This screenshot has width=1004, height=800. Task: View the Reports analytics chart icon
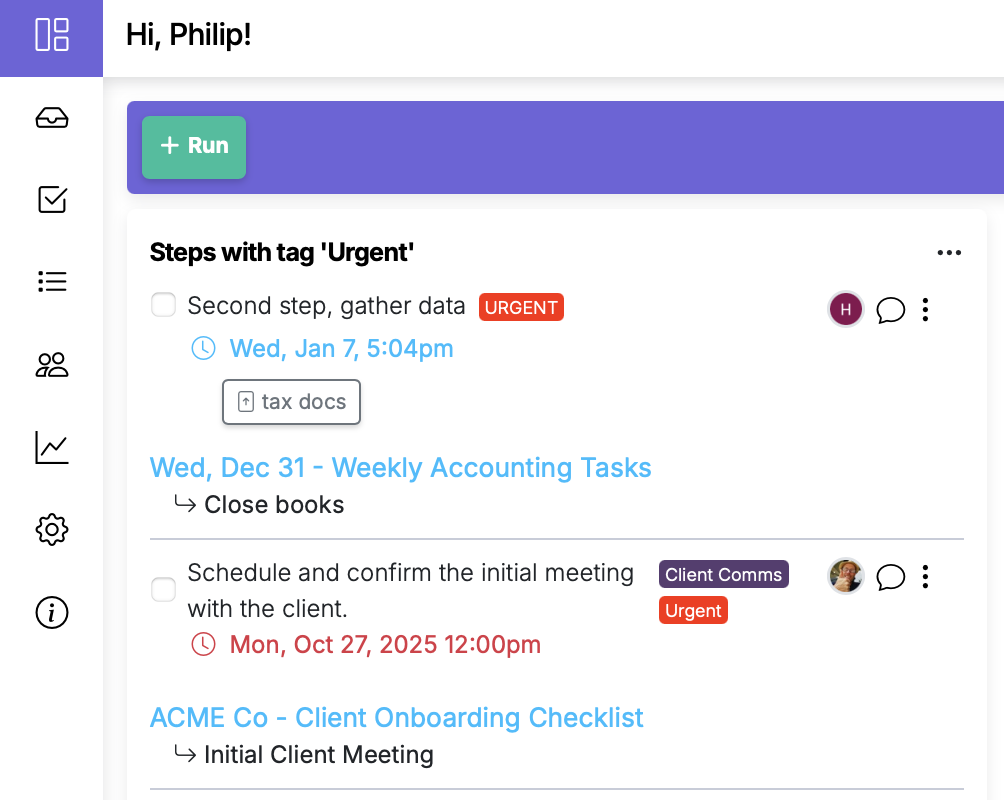tap(51, 448)
